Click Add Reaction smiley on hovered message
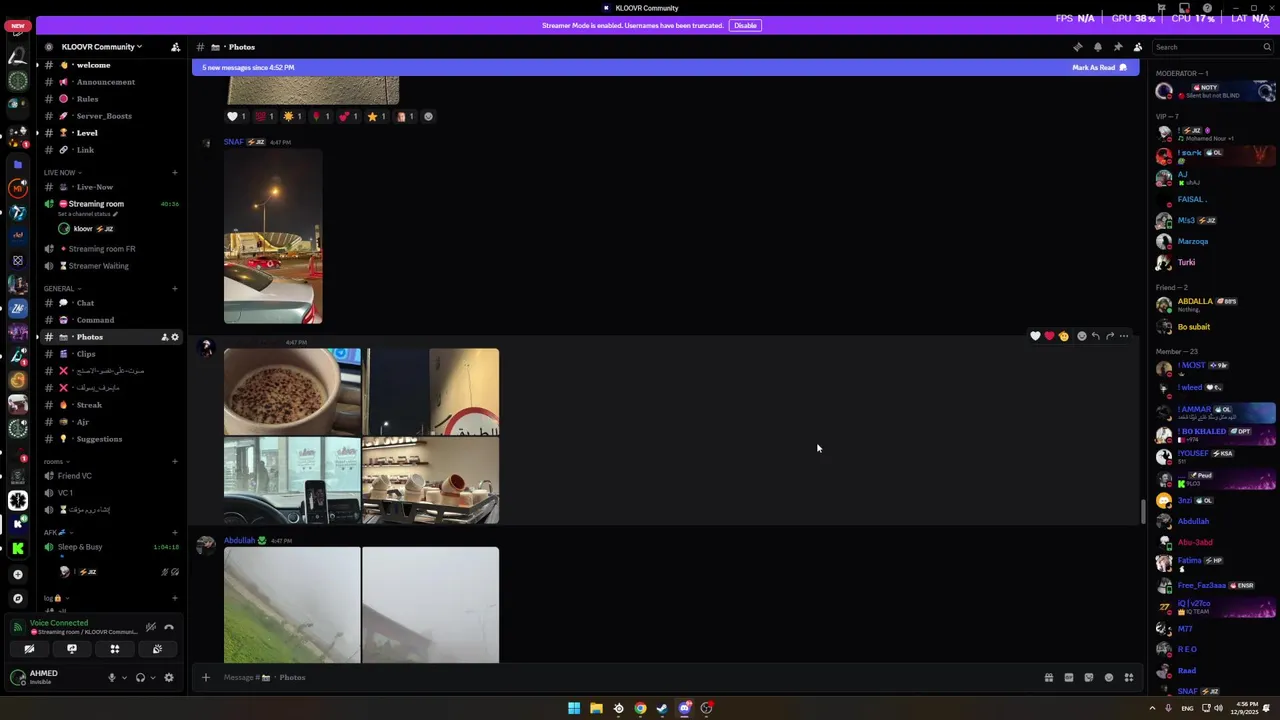Screen dimensions: 1280x720 (x=1082, y=336)
